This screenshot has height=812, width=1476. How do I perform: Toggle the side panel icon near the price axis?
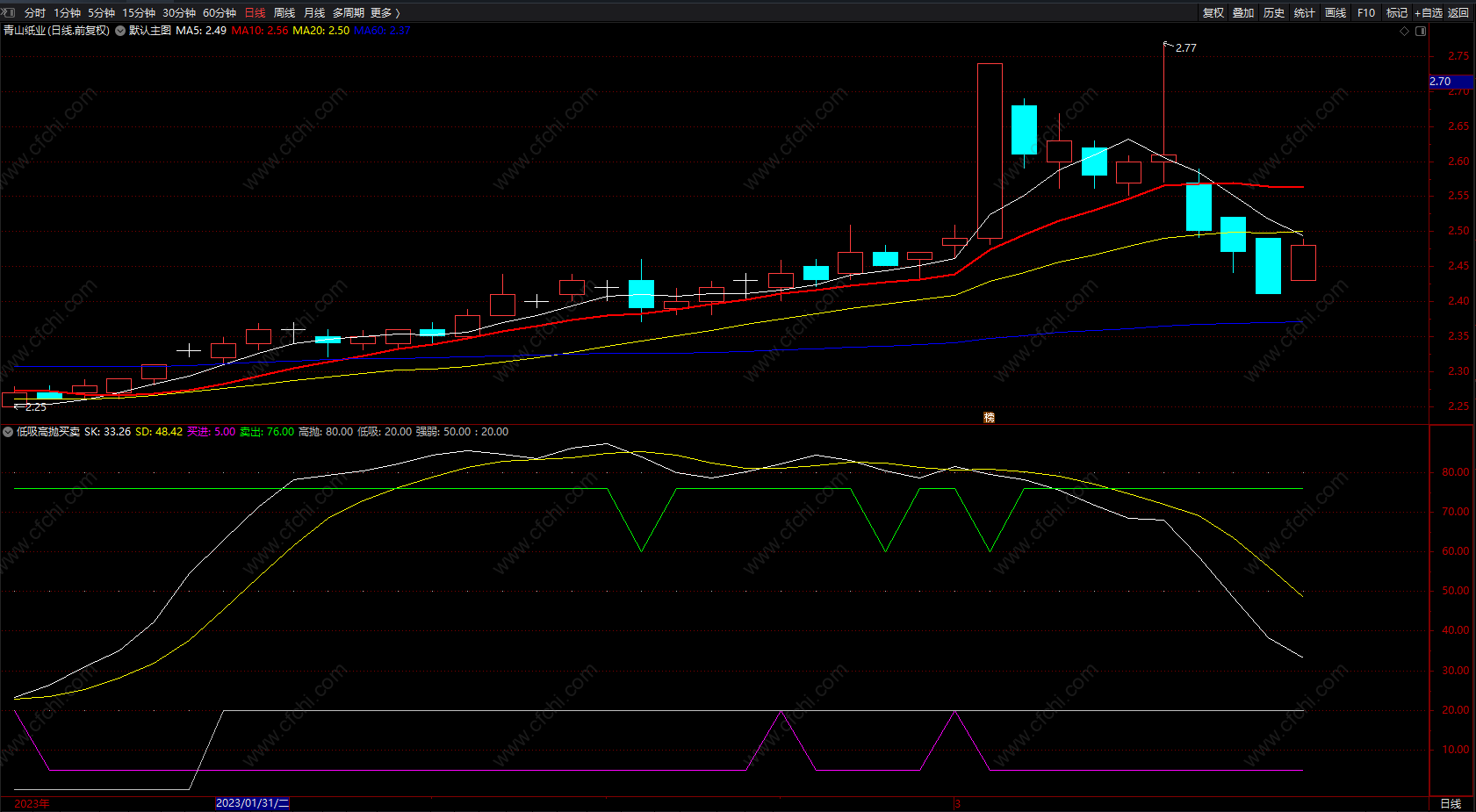(x=1421, y=31)
